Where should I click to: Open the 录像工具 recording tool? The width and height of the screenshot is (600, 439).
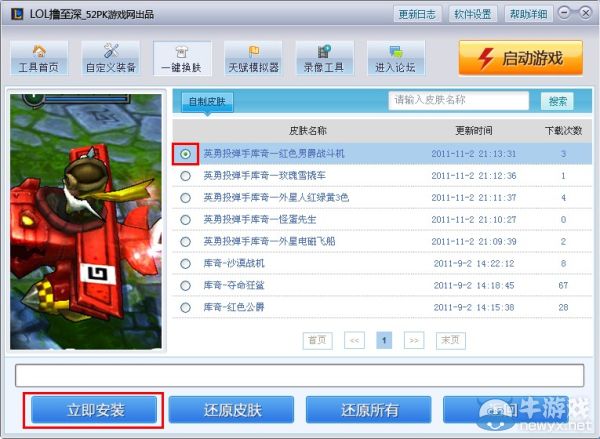click(x=324, y=59)
